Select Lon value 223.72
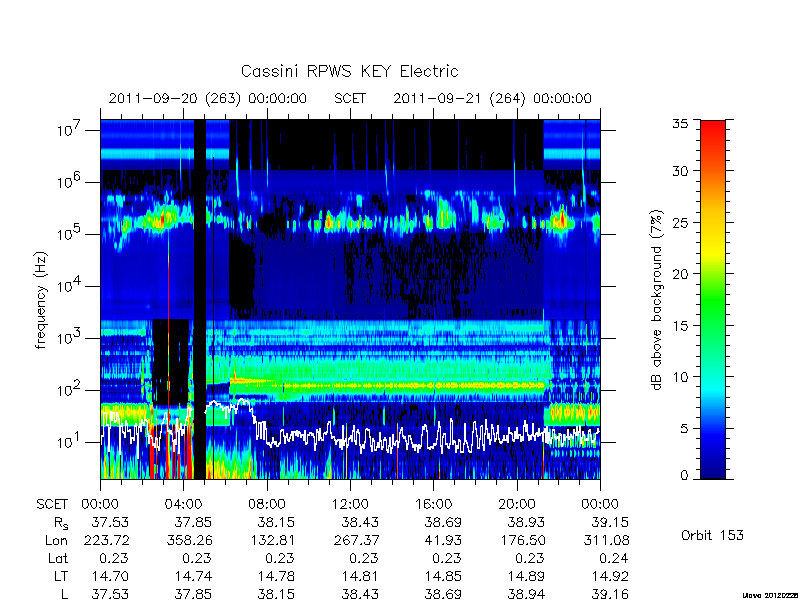The image size is (800, 600). coord(108,540)
